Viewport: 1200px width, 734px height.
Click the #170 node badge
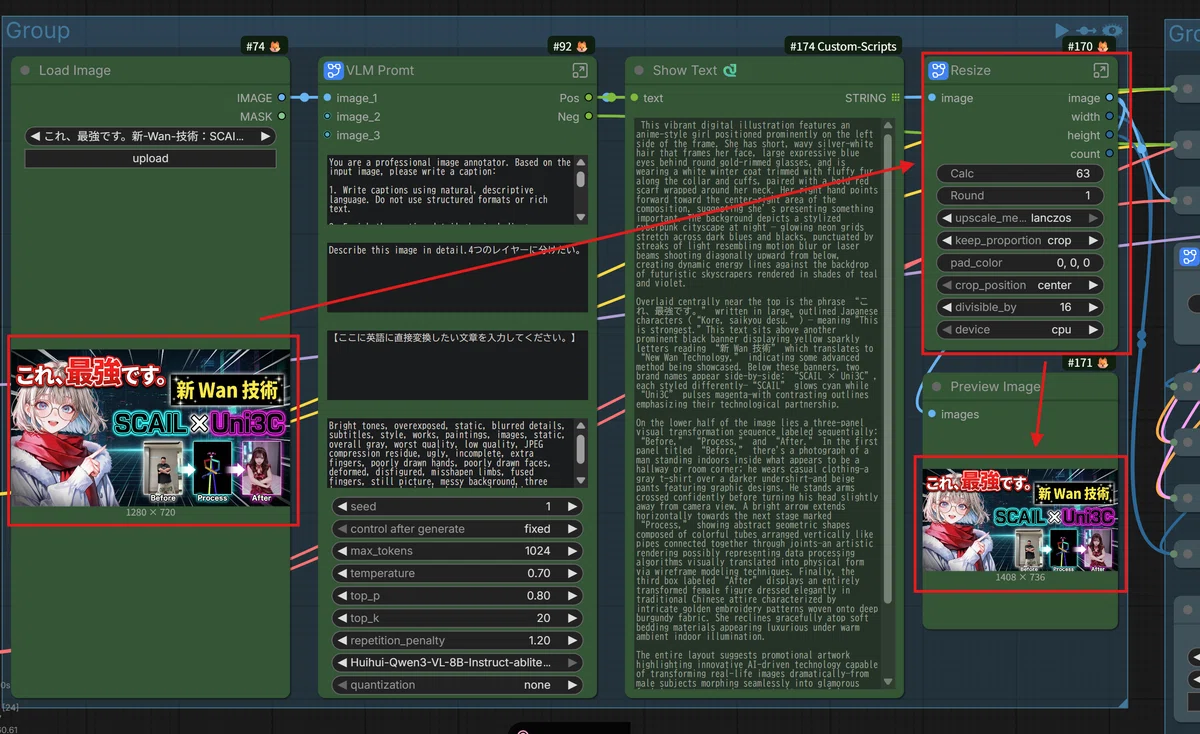click(x=1088, y=46)
